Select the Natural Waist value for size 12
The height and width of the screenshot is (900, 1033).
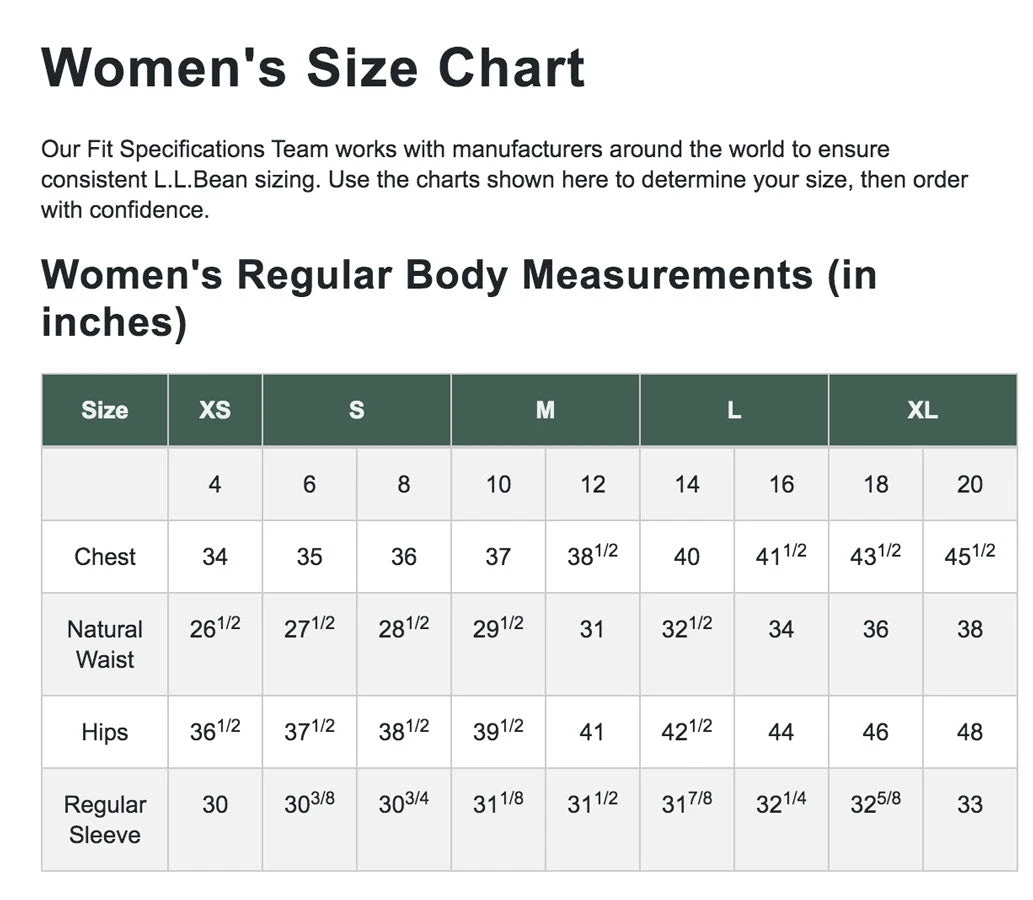click(x=592, y=630)
